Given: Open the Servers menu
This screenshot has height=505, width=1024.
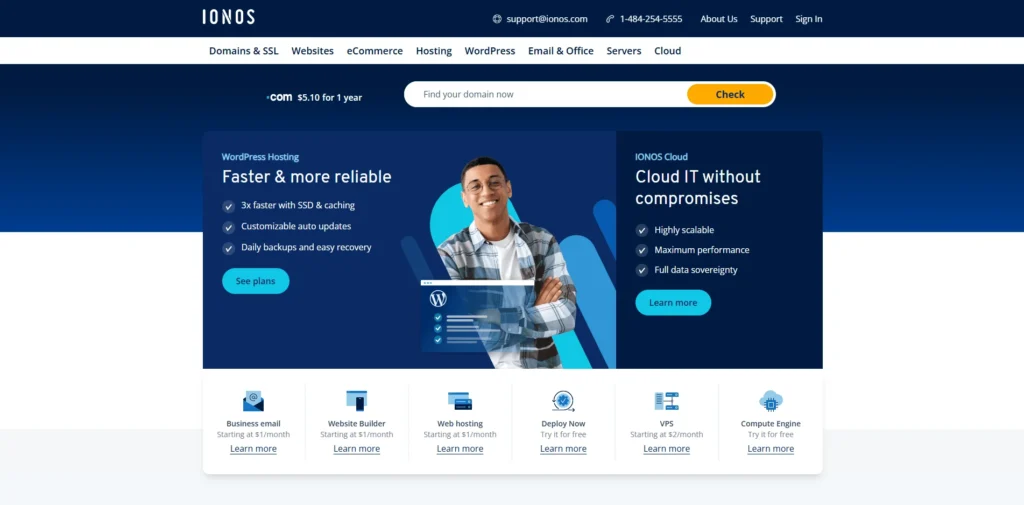Looking at the screenshot, I should tap(624, 51).
